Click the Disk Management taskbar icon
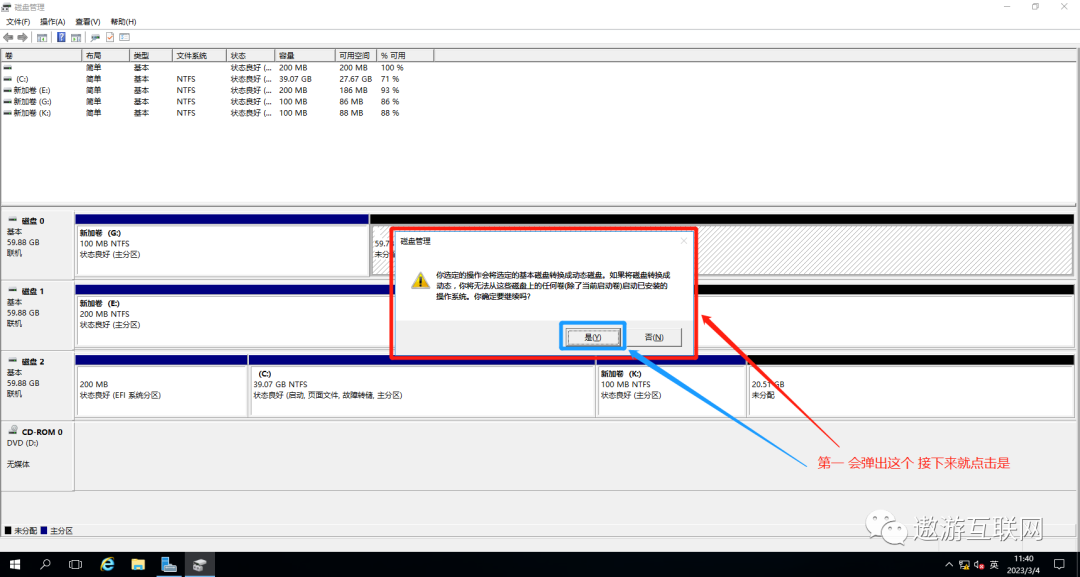 click(199, 565)
